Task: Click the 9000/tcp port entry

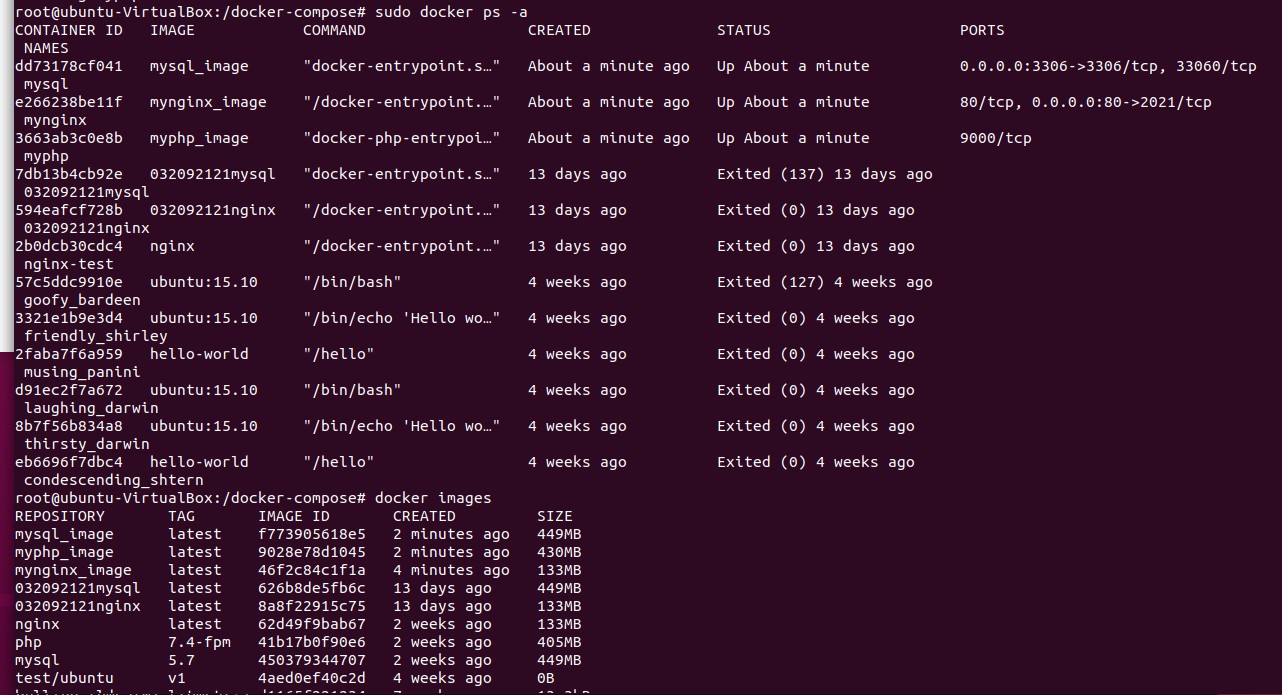Action: (x=996, y=138)
